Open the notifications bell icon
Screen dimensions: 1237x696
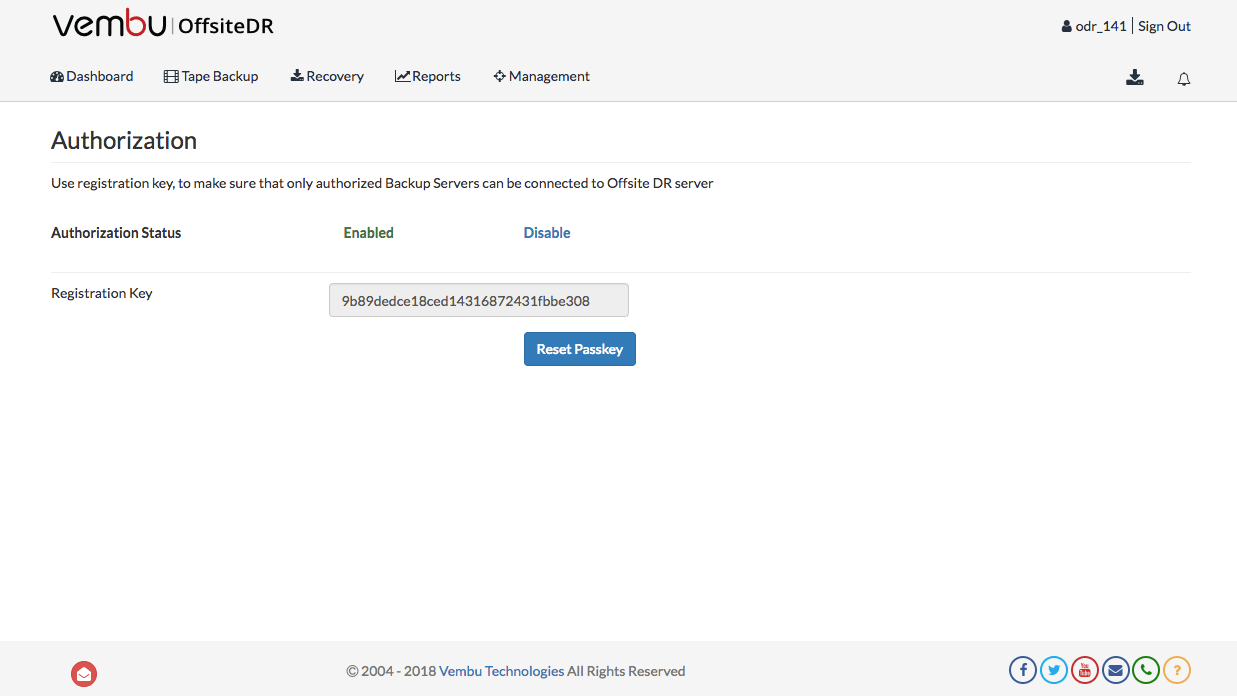[x=1184, y=79]
